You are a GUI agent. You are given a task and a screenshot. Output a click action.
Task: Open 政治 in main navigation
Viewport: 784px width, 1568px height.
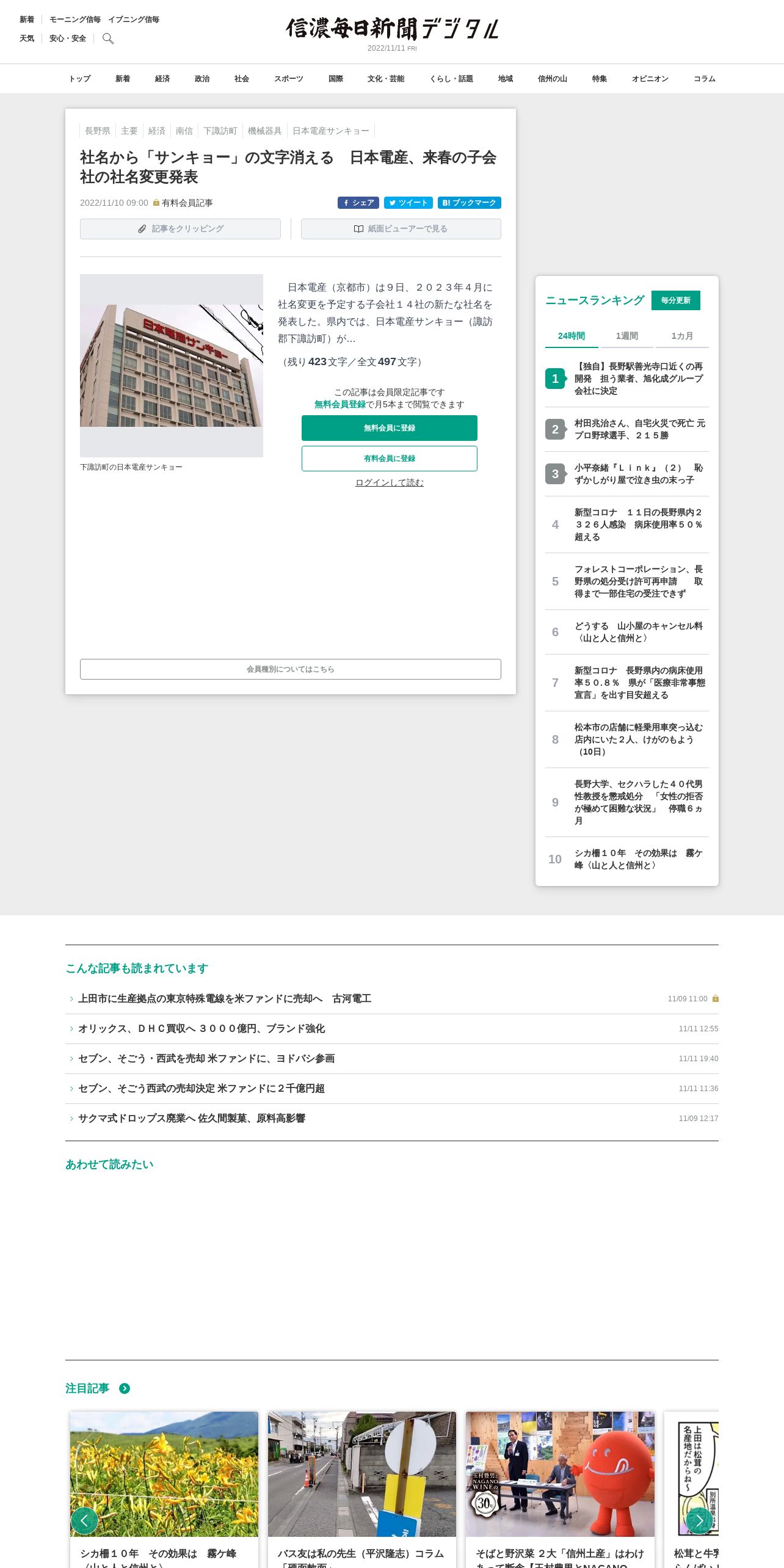click(x=202, y=79)
